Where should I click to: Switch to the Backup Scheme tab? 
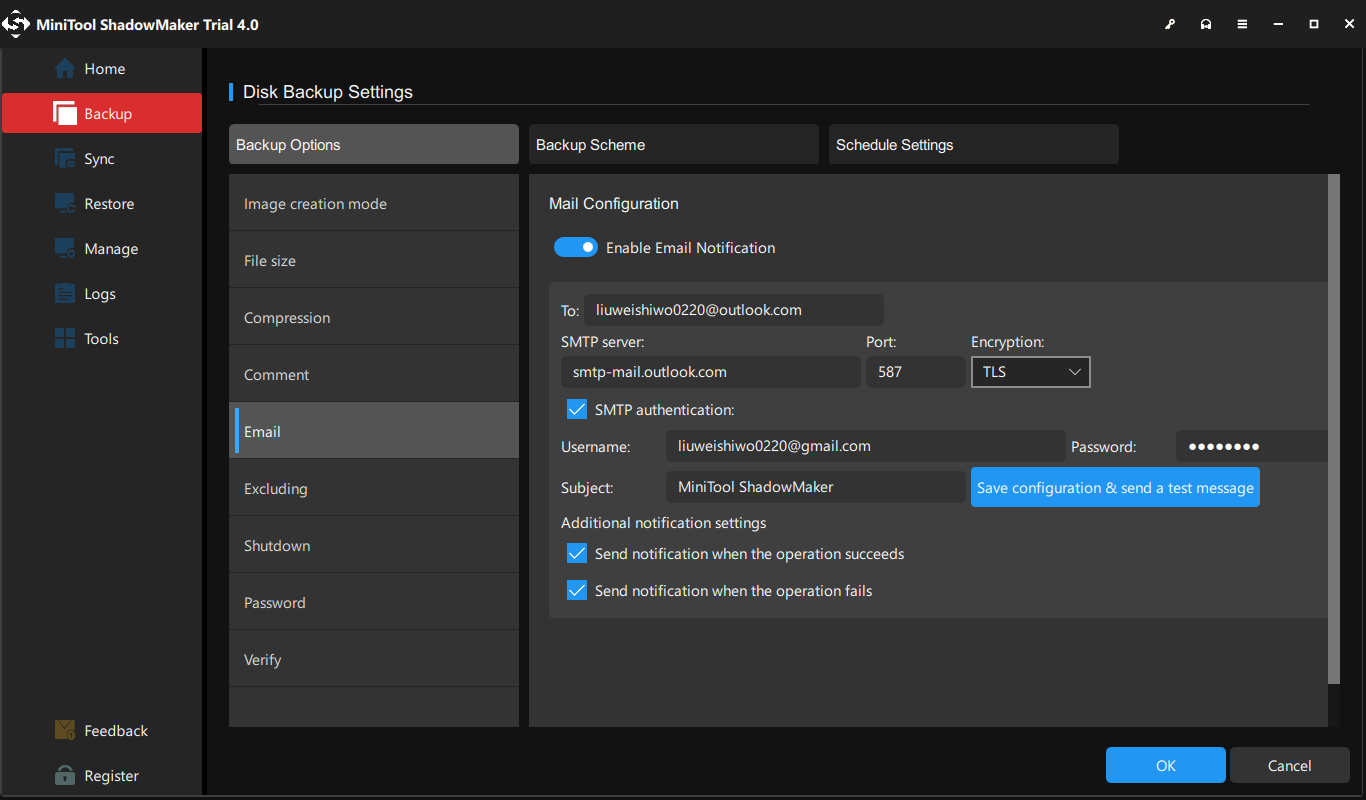click(x=673, y=145)
